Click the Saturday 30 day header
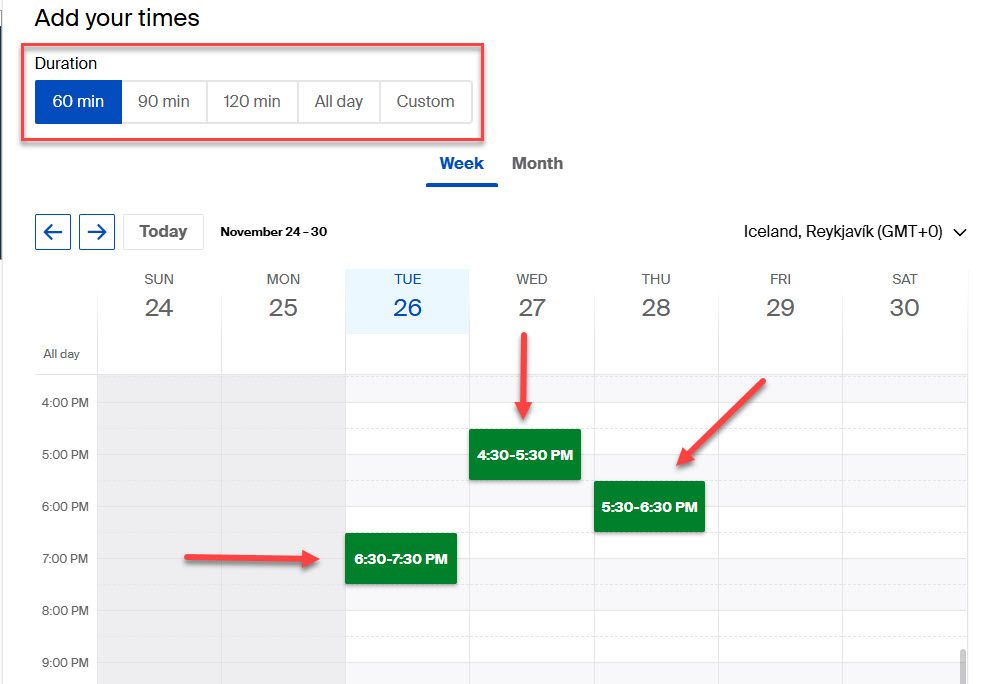The image size is (999, 684). tap(904, 298)
